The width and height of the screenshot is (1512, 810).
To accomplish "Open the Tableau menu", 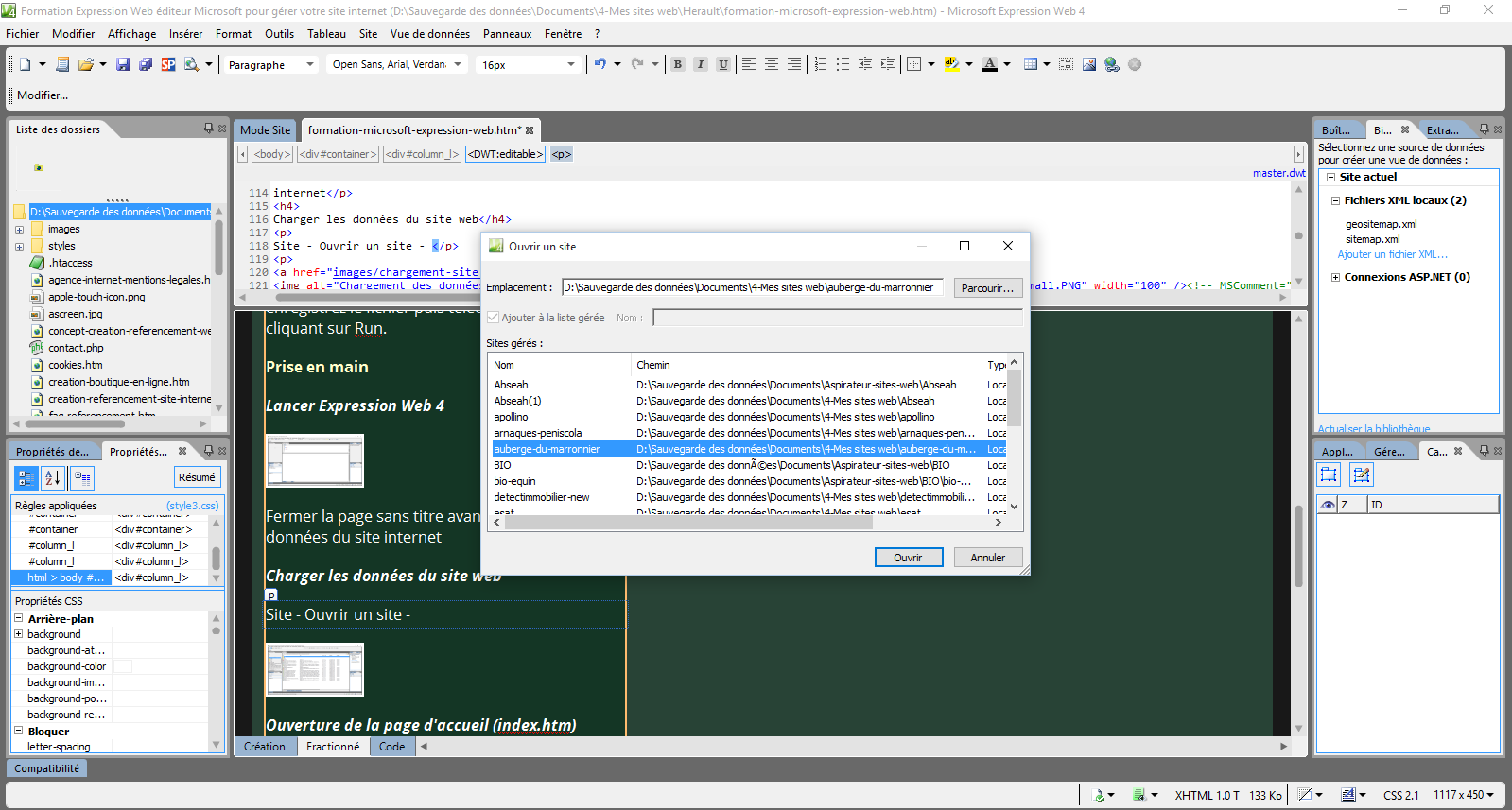I will tap(326, 34).
